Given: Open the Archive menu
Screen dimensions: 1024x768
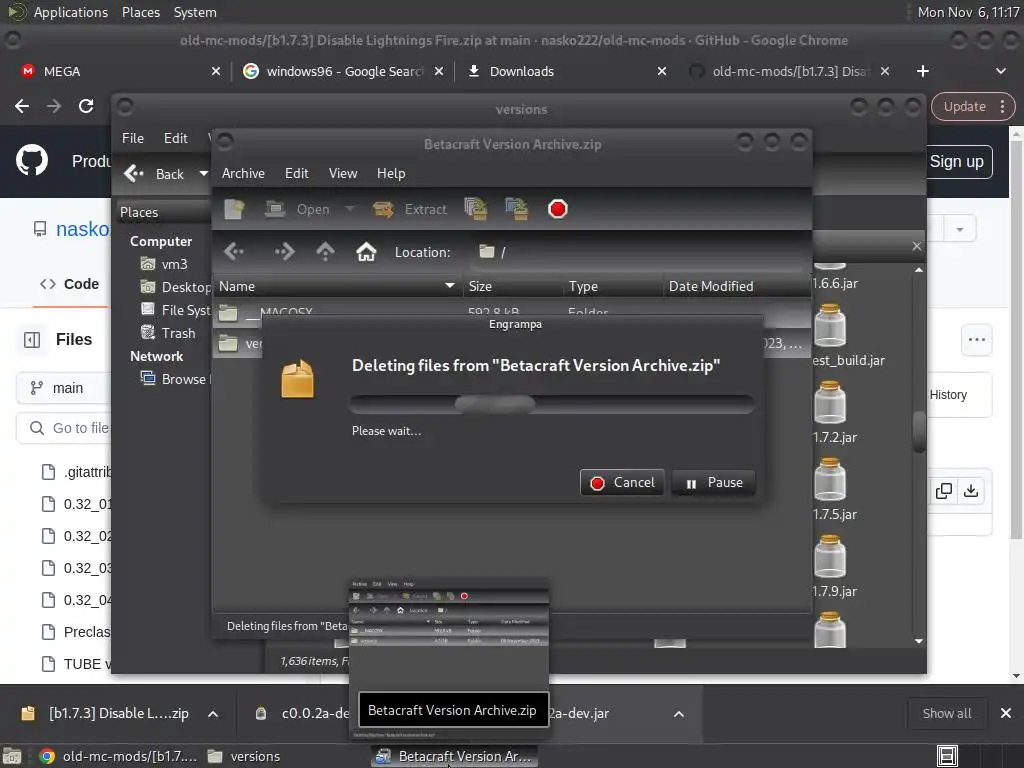Looking at the screenshot, I should (x=243, y=173).
